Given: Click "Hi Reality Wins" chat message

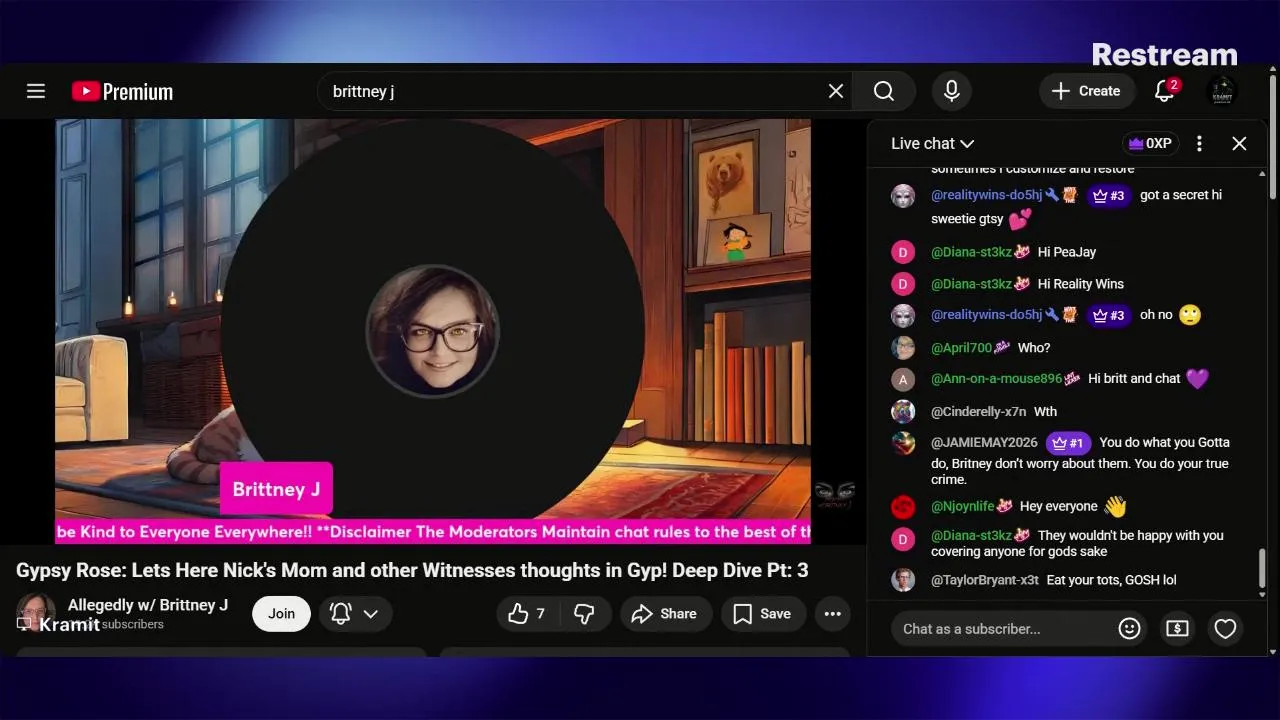Looking at the screenshot, I should pyautogui.click(x=1081, y=284).
